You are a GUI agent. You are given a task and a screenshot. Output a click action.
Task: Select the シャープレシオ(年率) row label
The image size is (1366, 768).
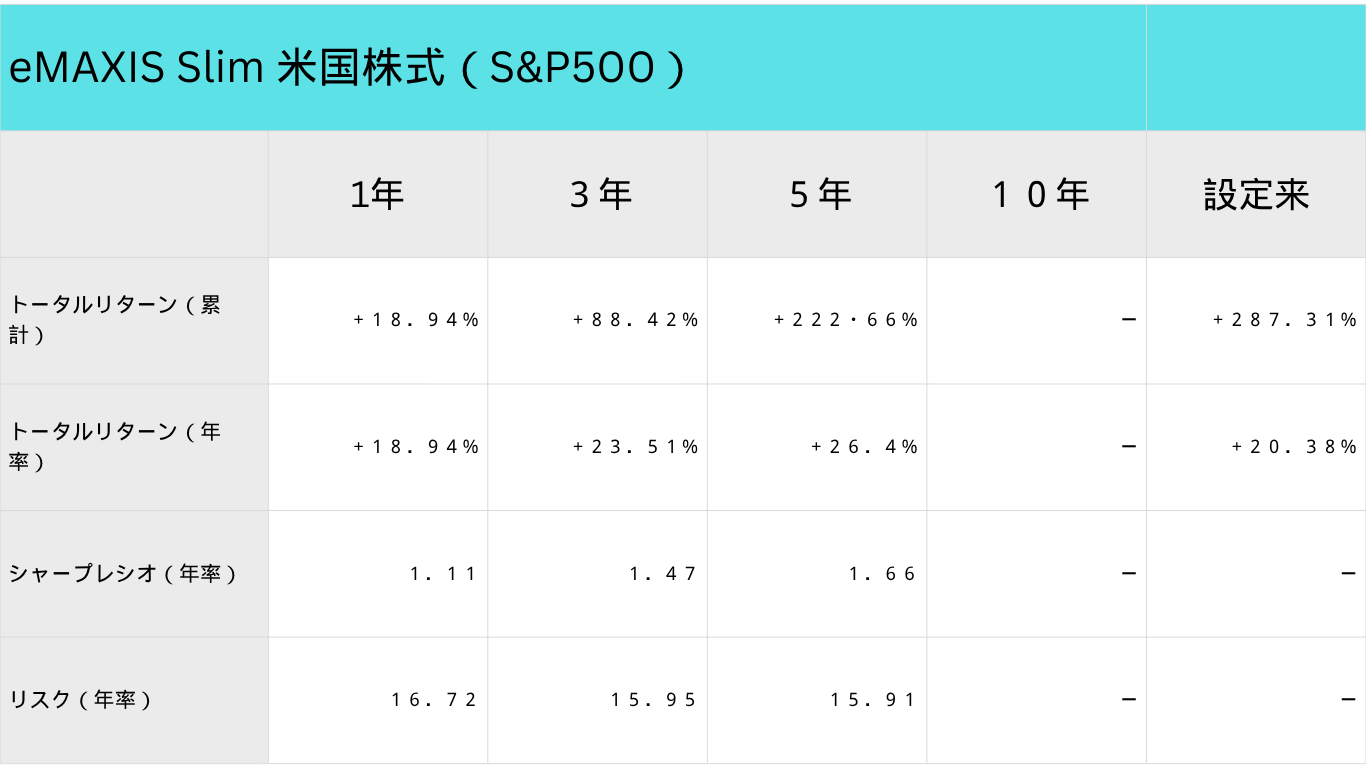click(x=123, y=574)
